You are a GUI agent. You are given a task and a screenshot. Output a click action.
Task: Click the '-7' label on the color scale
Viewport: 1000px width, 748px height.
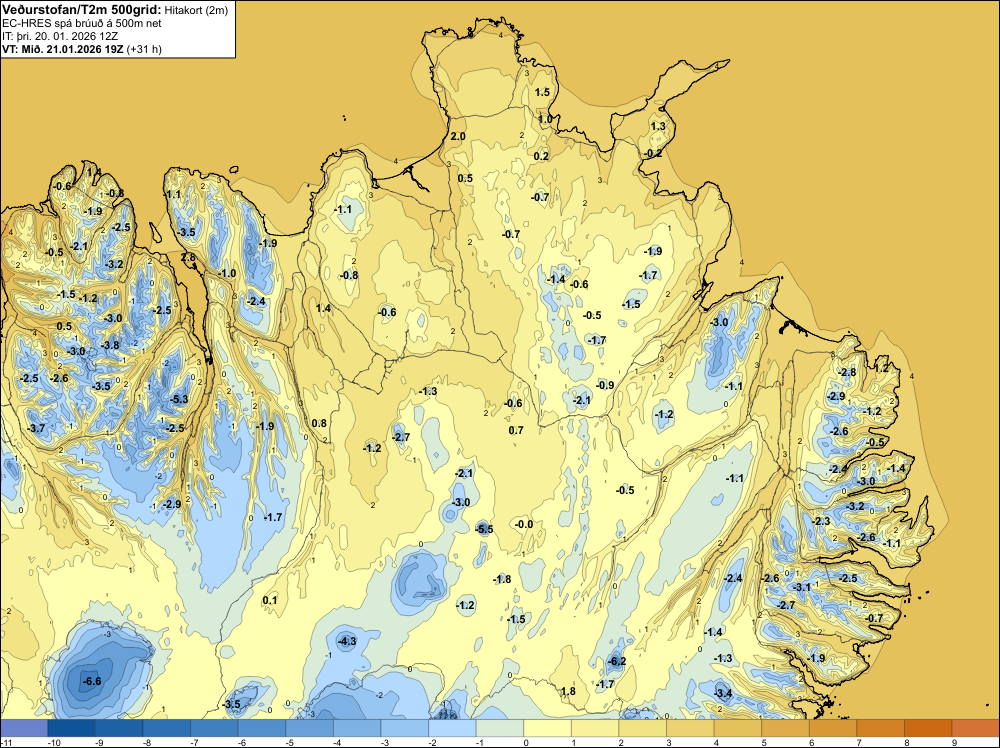(195, 742)
